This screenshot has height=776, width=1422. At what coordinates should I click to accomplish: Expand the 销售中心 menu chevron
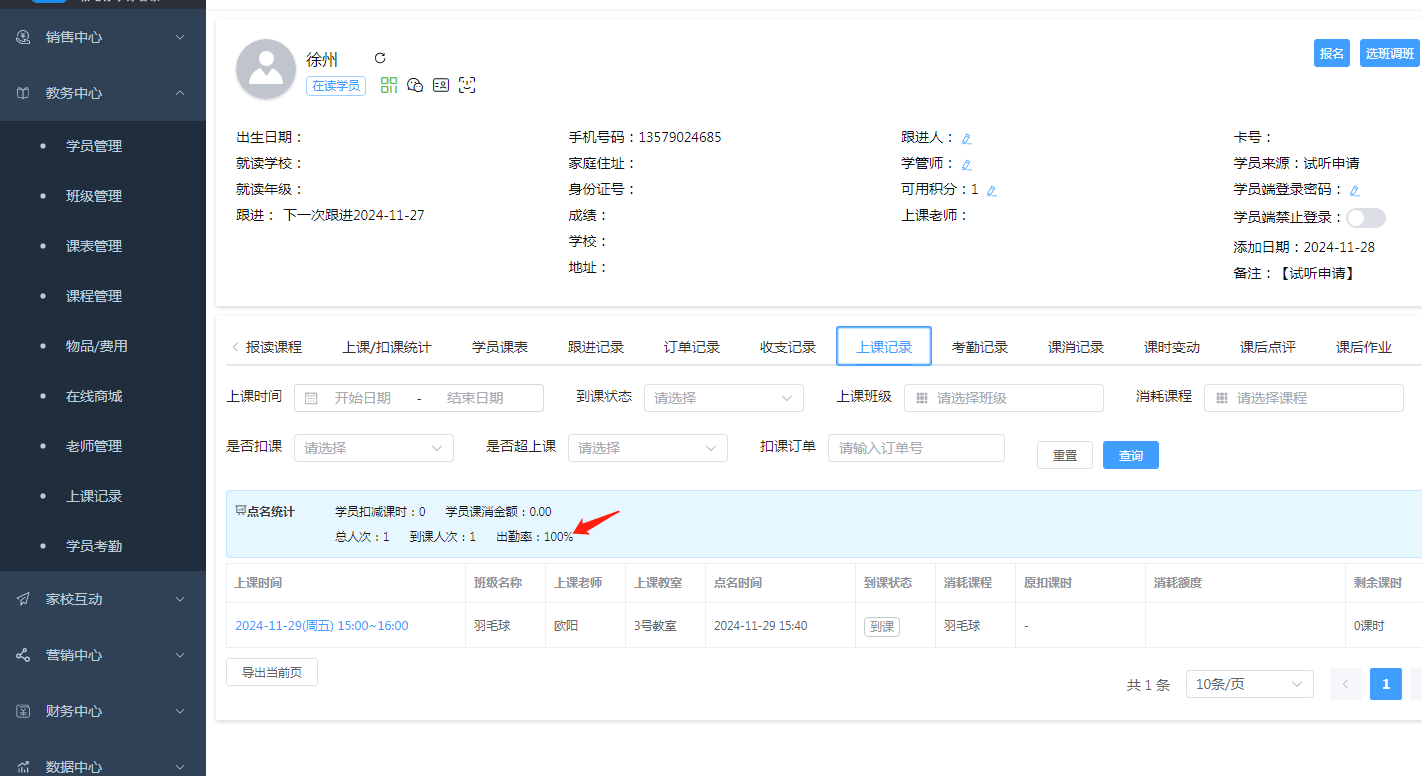coord(180,37)
